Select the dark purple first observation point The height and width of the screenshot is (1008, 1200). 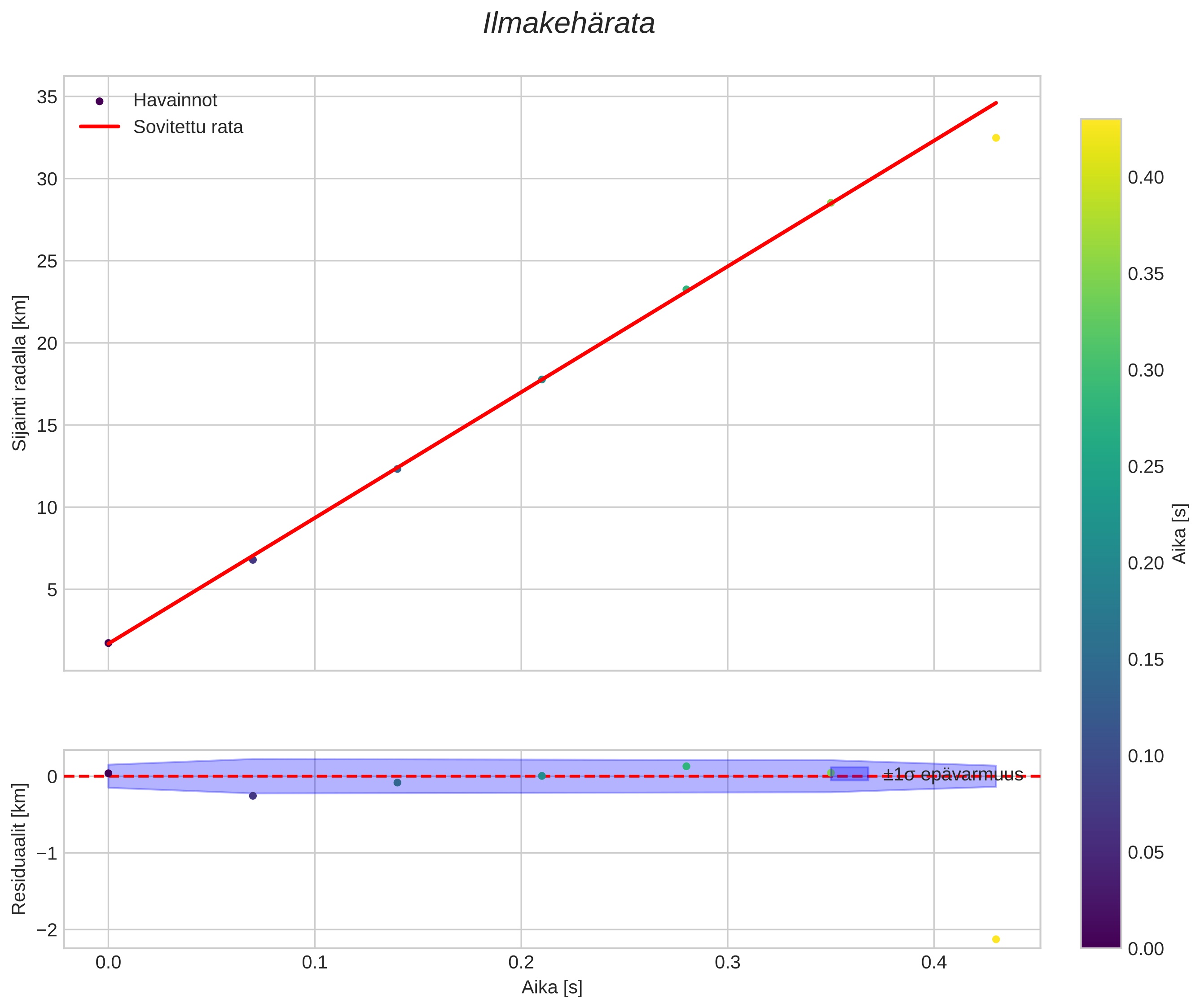coord(108,643)
